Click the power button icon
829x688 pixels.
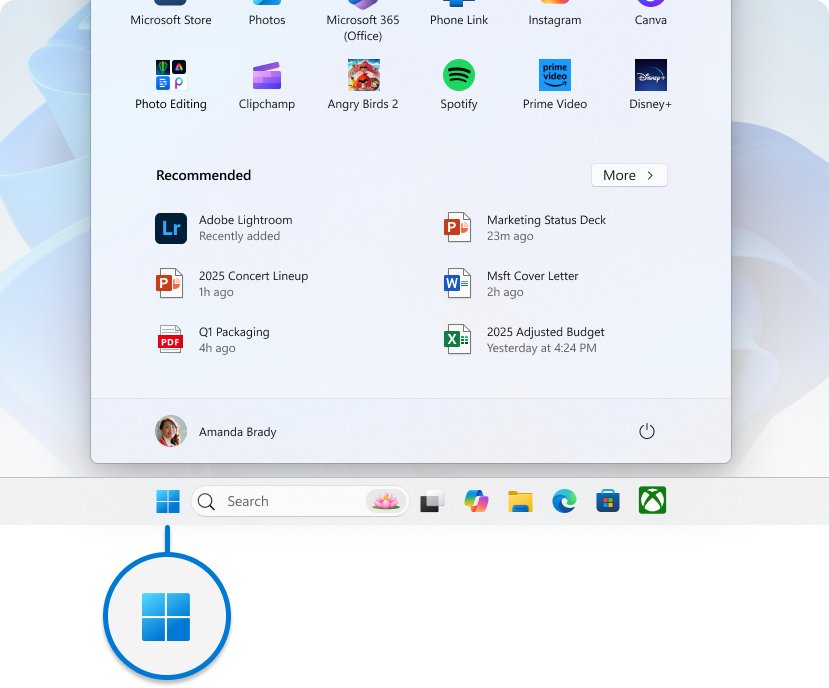tap(647, 432)
